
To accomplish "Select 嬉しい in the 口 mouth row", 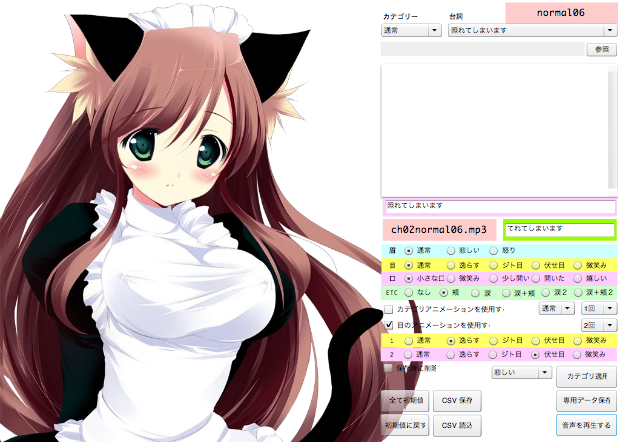I will (x=578, y=279).
